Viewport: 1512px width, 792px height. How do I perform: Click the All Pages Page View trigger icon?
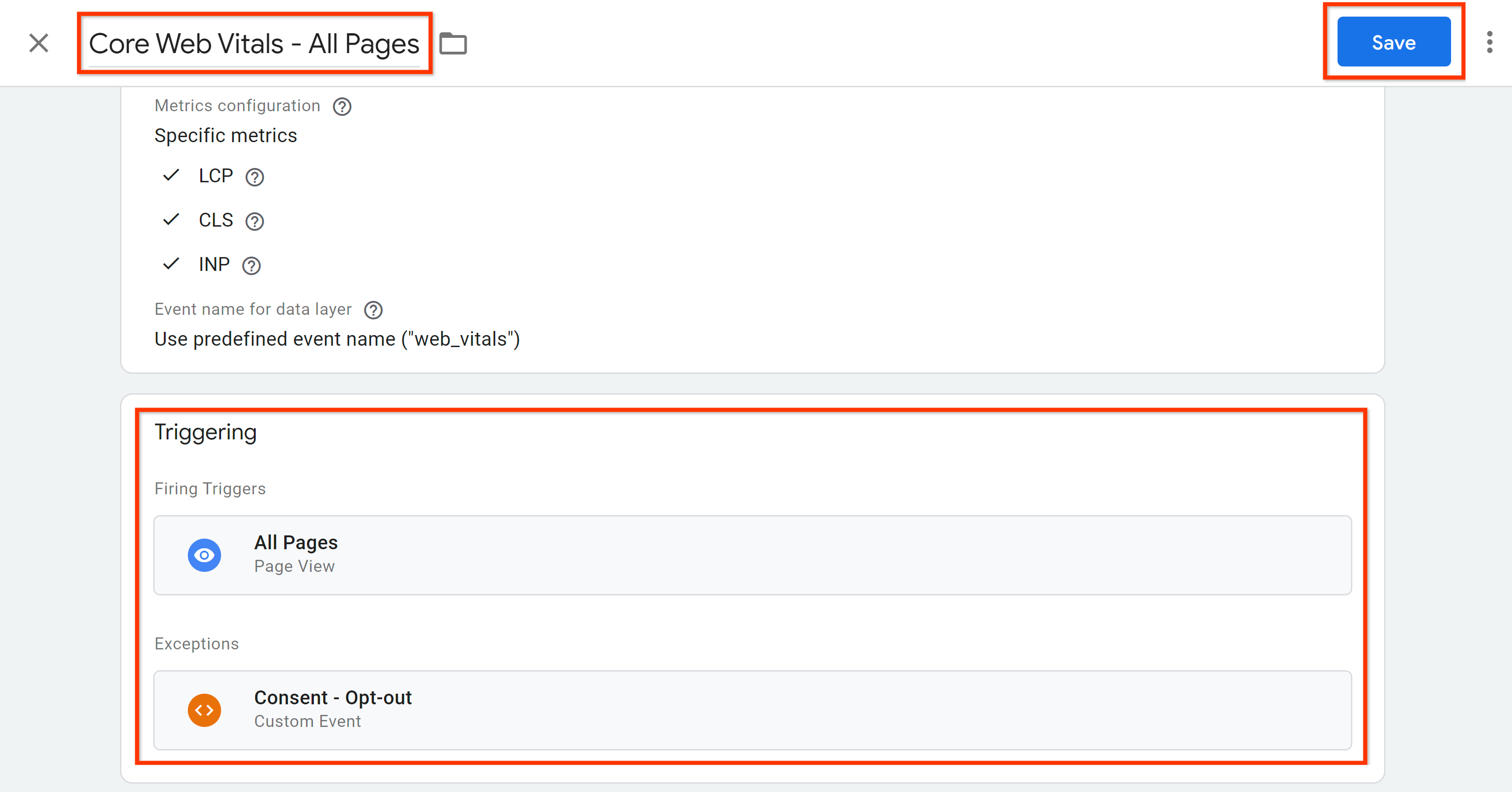coord(204,553)
